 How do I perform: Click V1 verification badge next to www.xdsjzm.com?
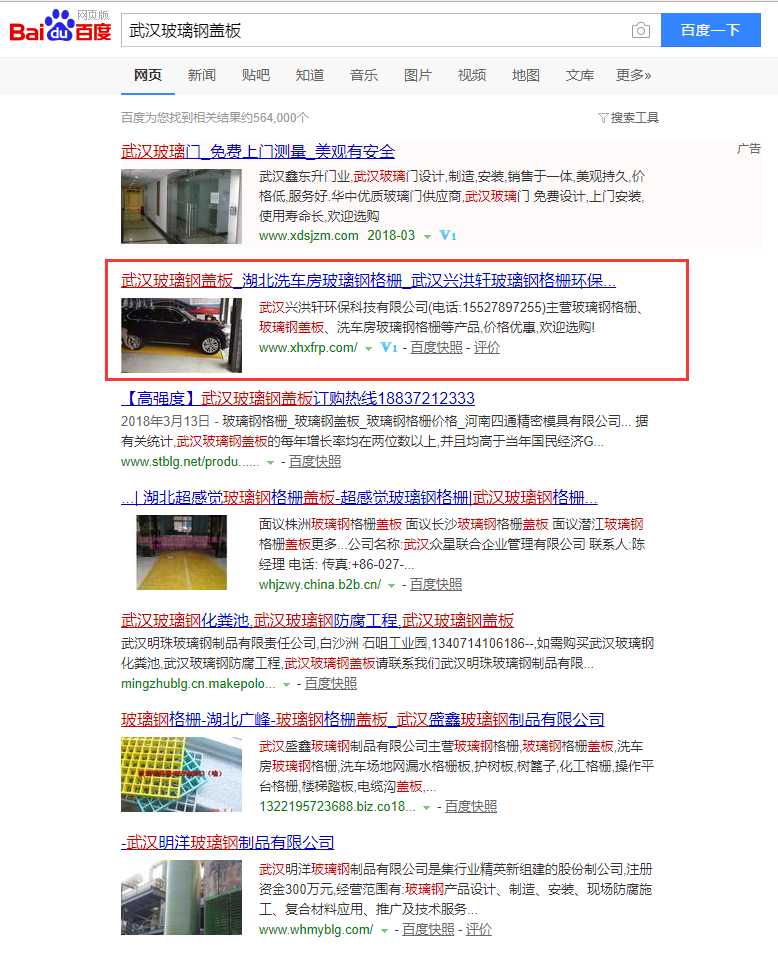(x=448, y=236)
